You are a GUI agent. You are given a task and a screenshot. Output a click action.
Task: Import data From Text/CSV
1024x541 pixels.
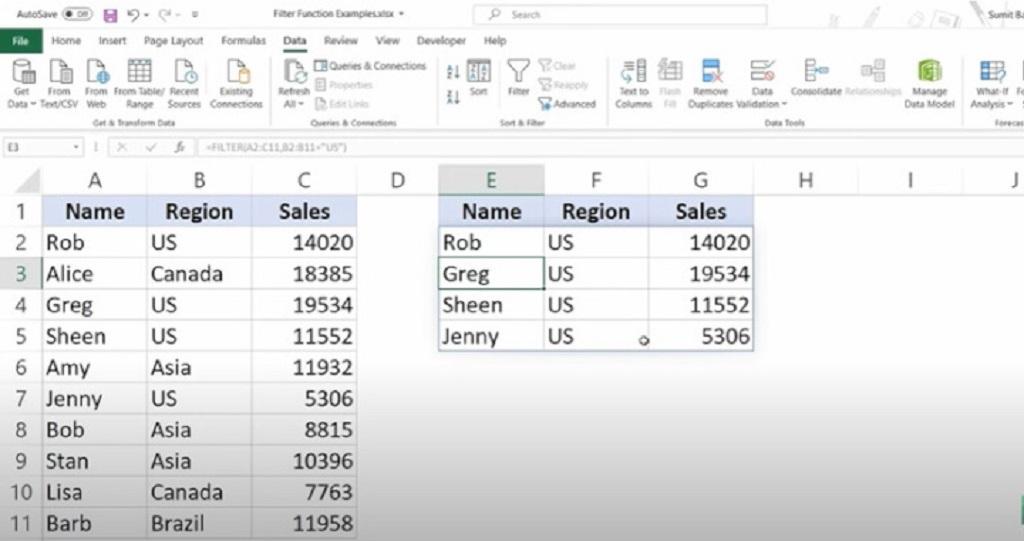pyautogui.click(x=59, y=84)
